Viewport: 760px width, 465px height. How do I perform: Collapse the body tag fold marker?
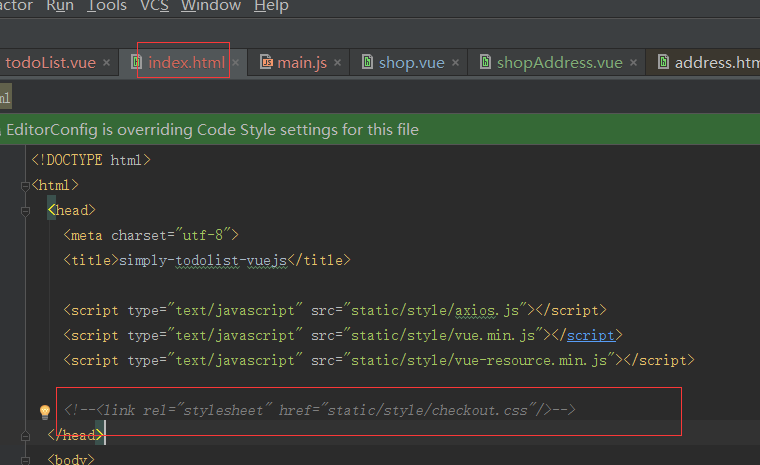tap(25, 460)
